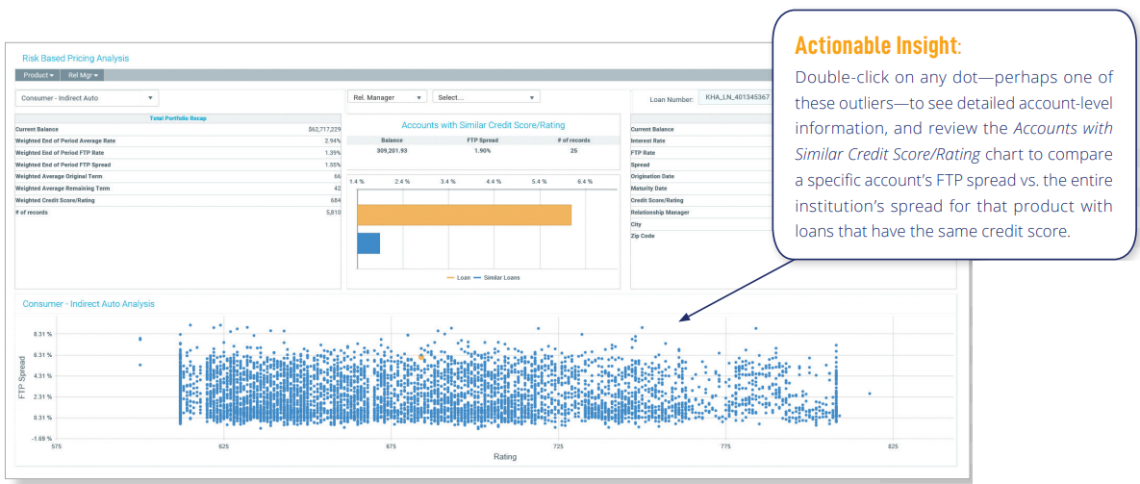1140x484 pixels.
Task: Open the Product menu in the toolbar
Action: (38, 75)
